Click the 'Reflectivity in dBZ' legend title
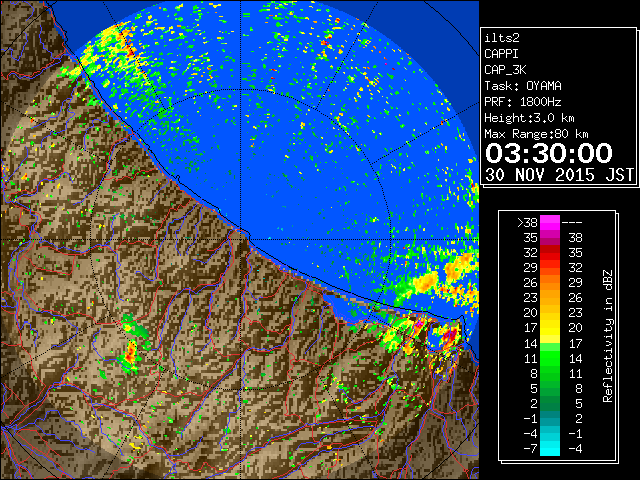Image resolution: width=640 pixels, height=480 pixels. pyautogui.click(x=607, y=336)
